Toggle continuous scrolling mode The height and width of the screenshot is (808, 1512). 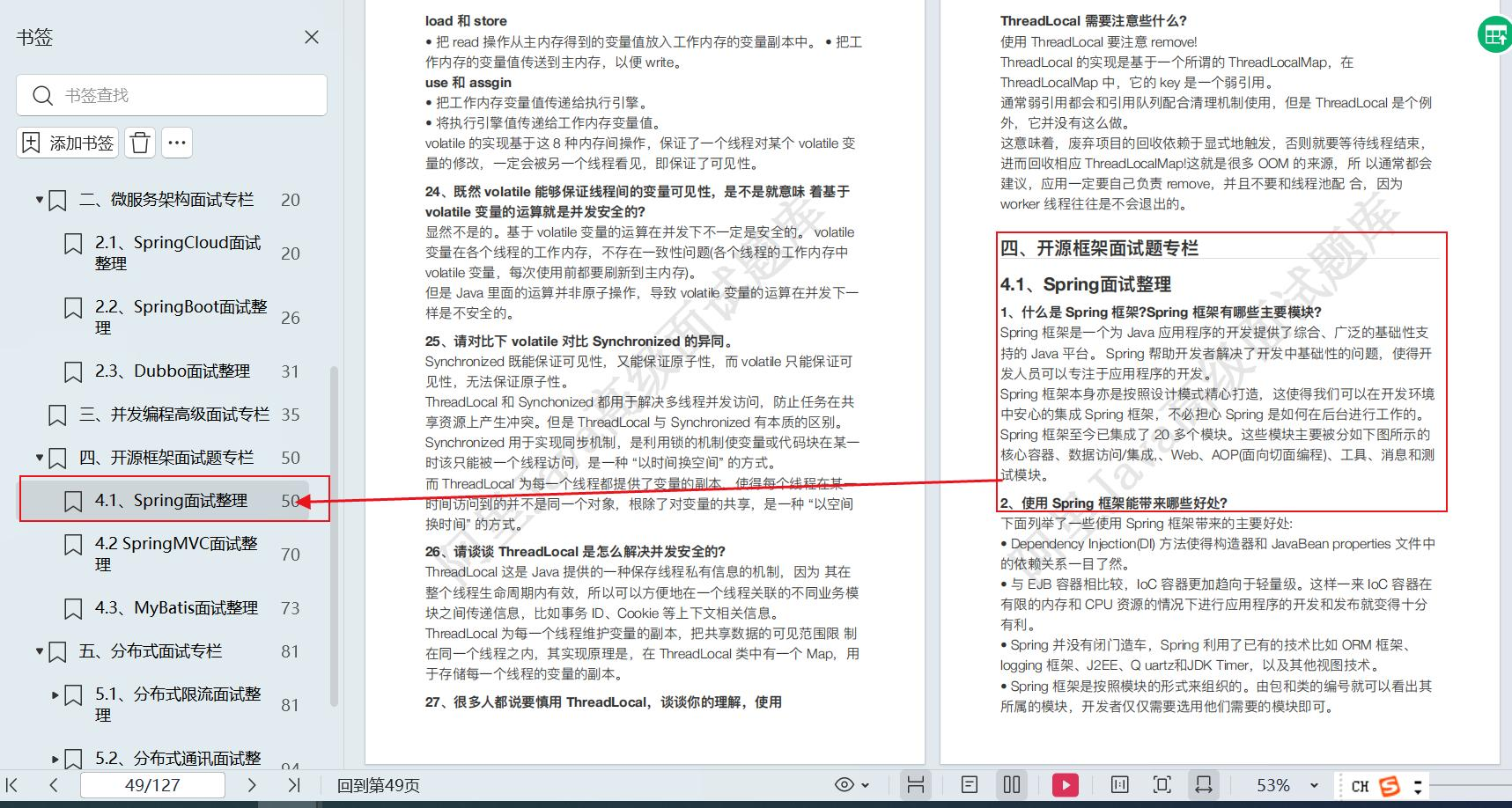point(916,784)
